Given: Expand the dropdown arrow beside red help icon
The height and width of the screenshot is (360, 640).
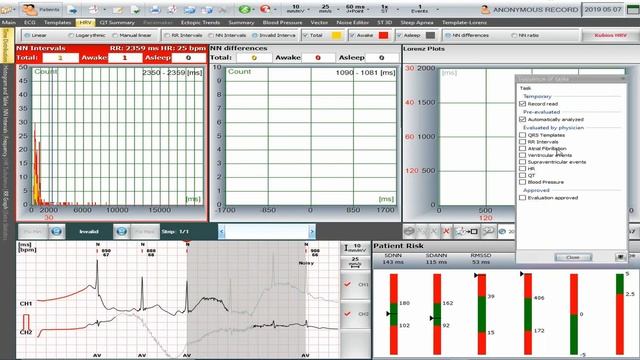Looking at the screenshot, I should 275,9.
